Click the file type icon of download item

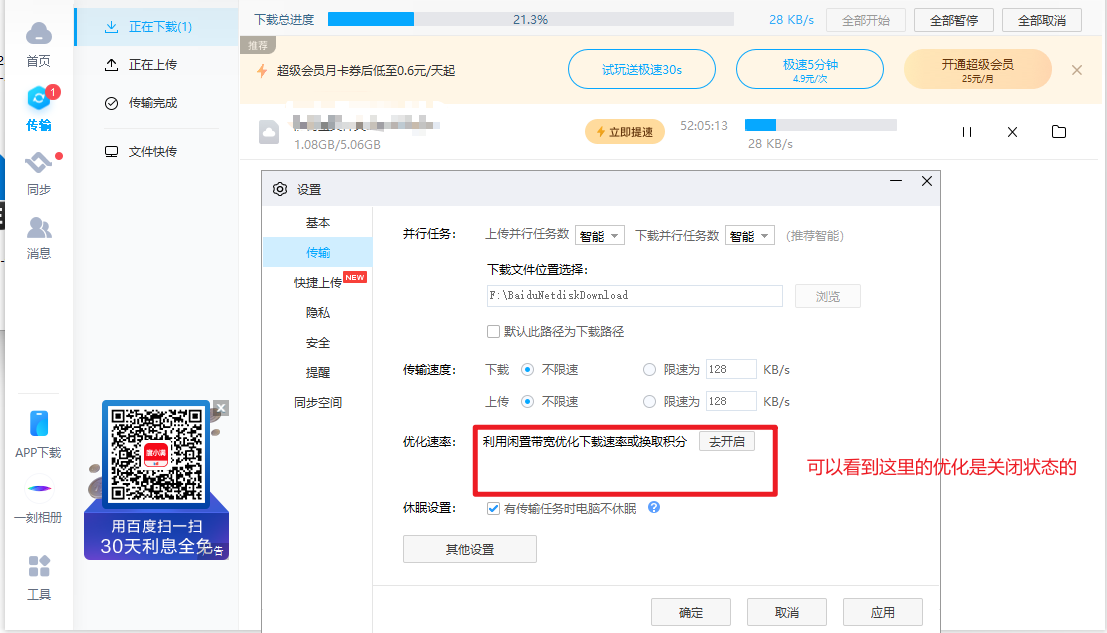269,132
